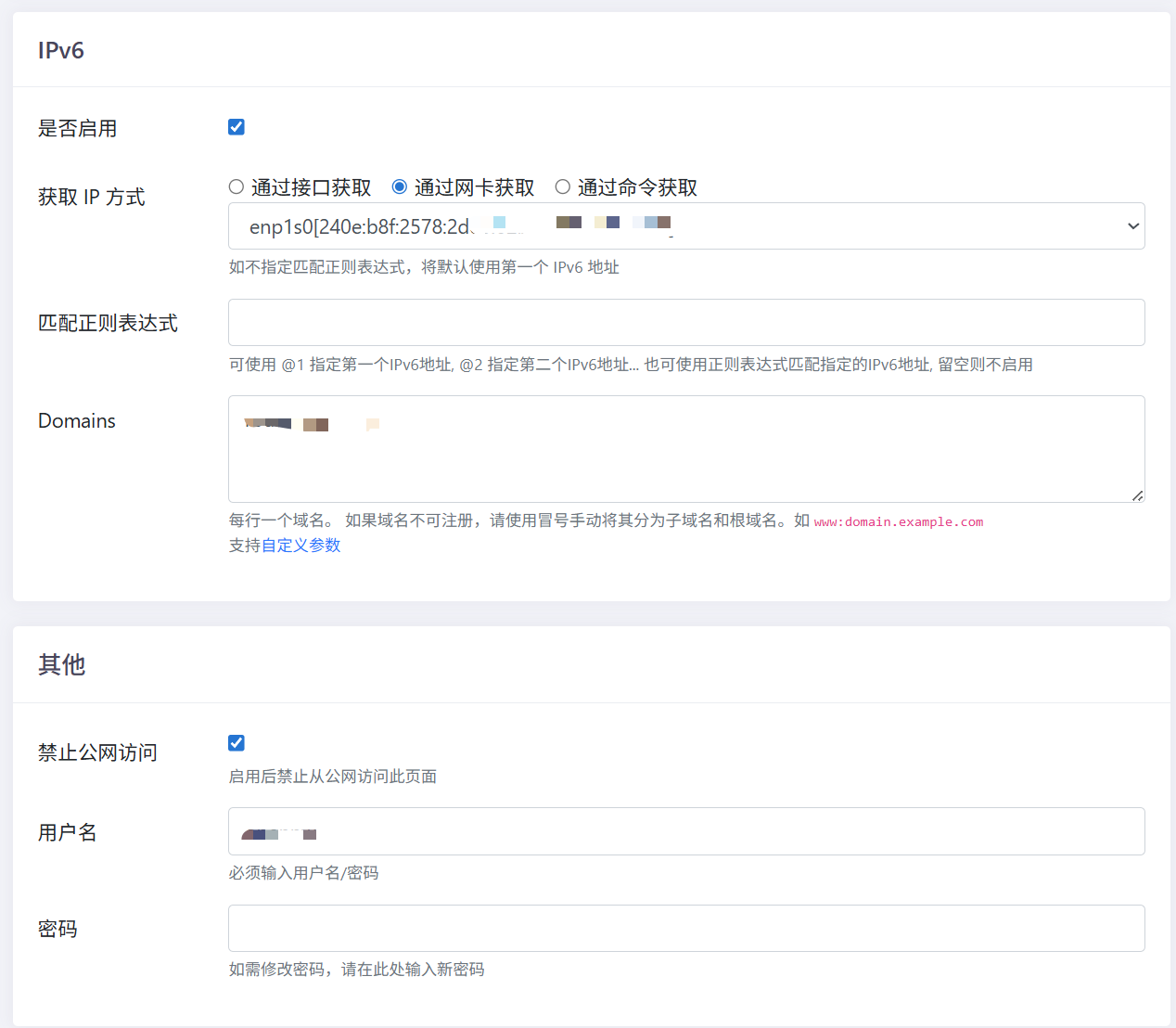Click the 必须输入用户名/密码 hint text
This screenshot has width=1176, height=1028.
tap(303, 873)
